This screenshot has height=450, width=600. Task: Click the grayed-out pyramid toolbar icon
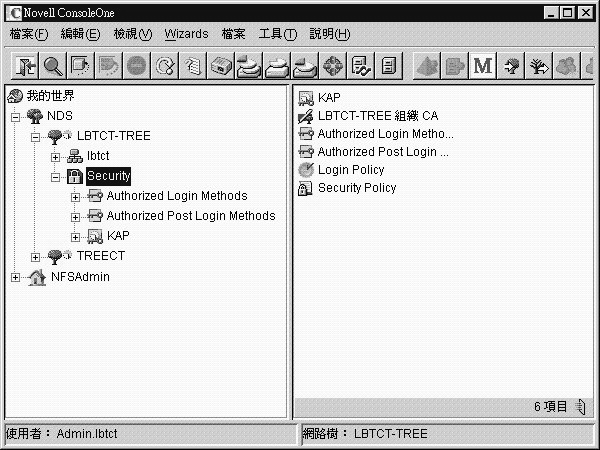pos(427,66)
